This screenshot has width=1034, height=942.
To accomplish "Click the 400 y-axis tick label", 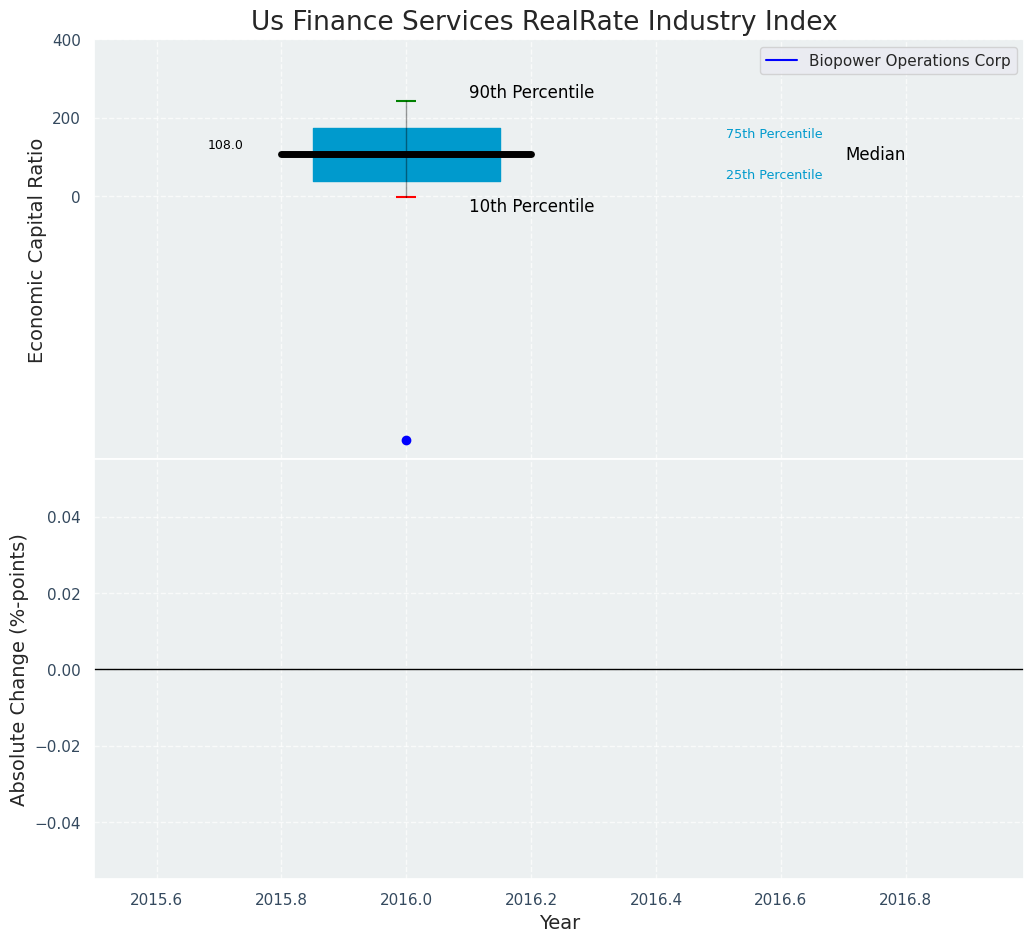I will 66,40.
